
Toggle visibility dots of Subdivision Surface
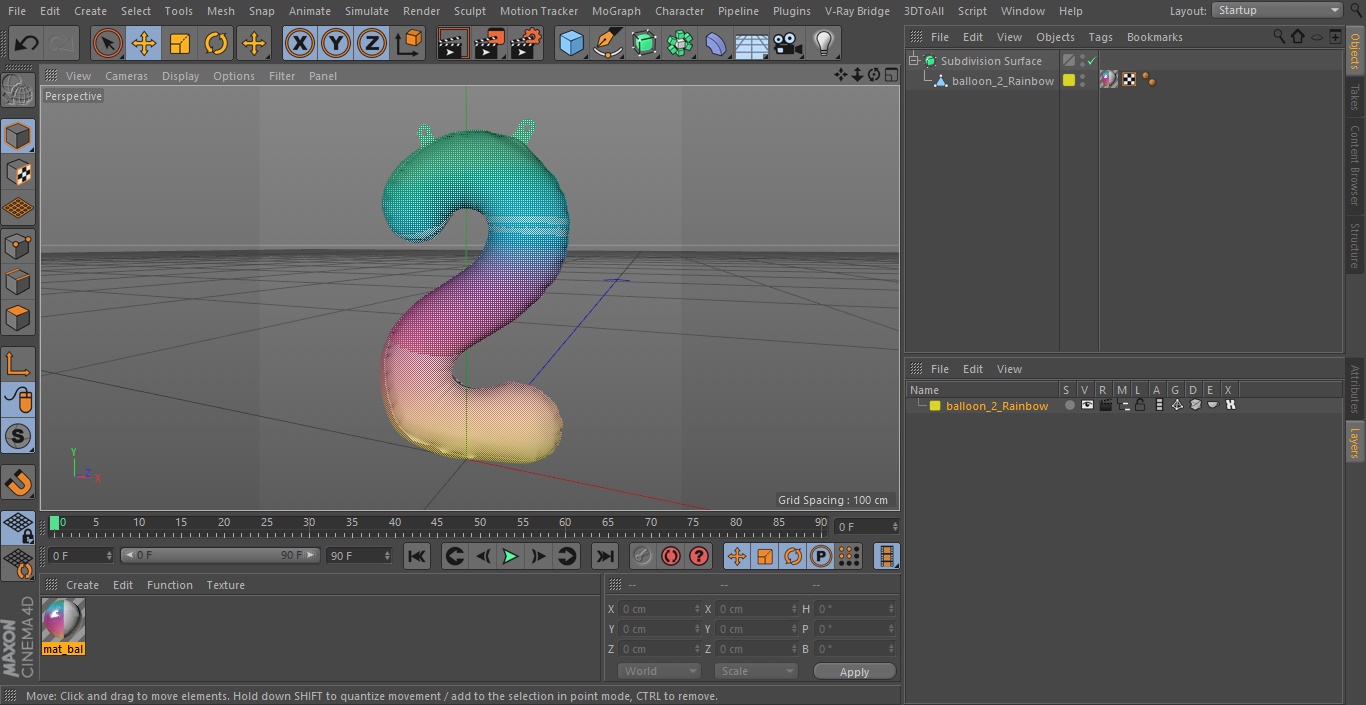coord(1083,61)
